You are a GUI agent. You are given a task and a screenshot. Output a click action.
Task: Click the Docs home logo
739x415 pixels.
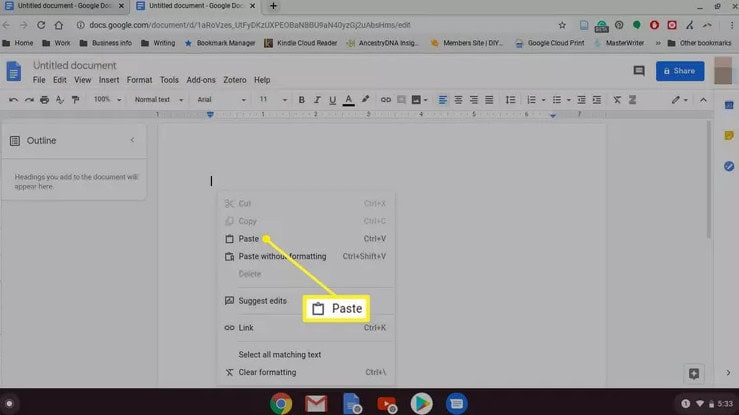14,71
